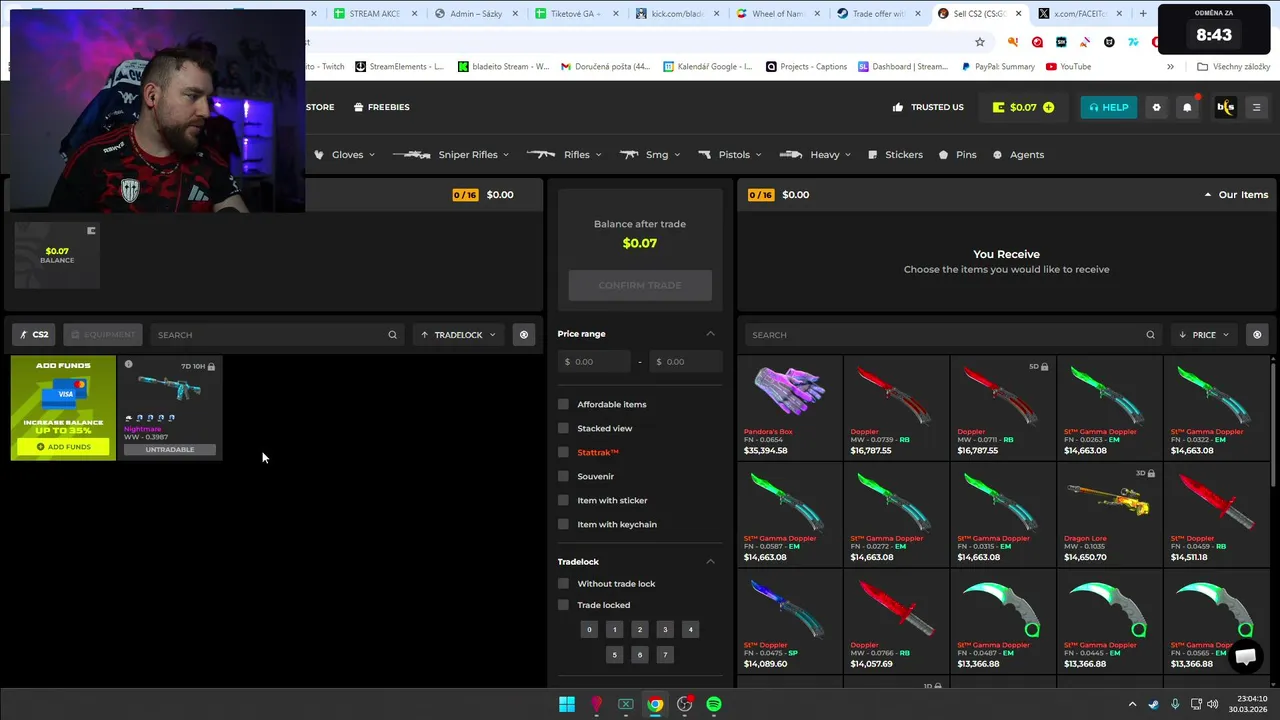This screenshot has height=720, width=1280.
Task: Click maximum price input field
Action: [x=685, y=362]
